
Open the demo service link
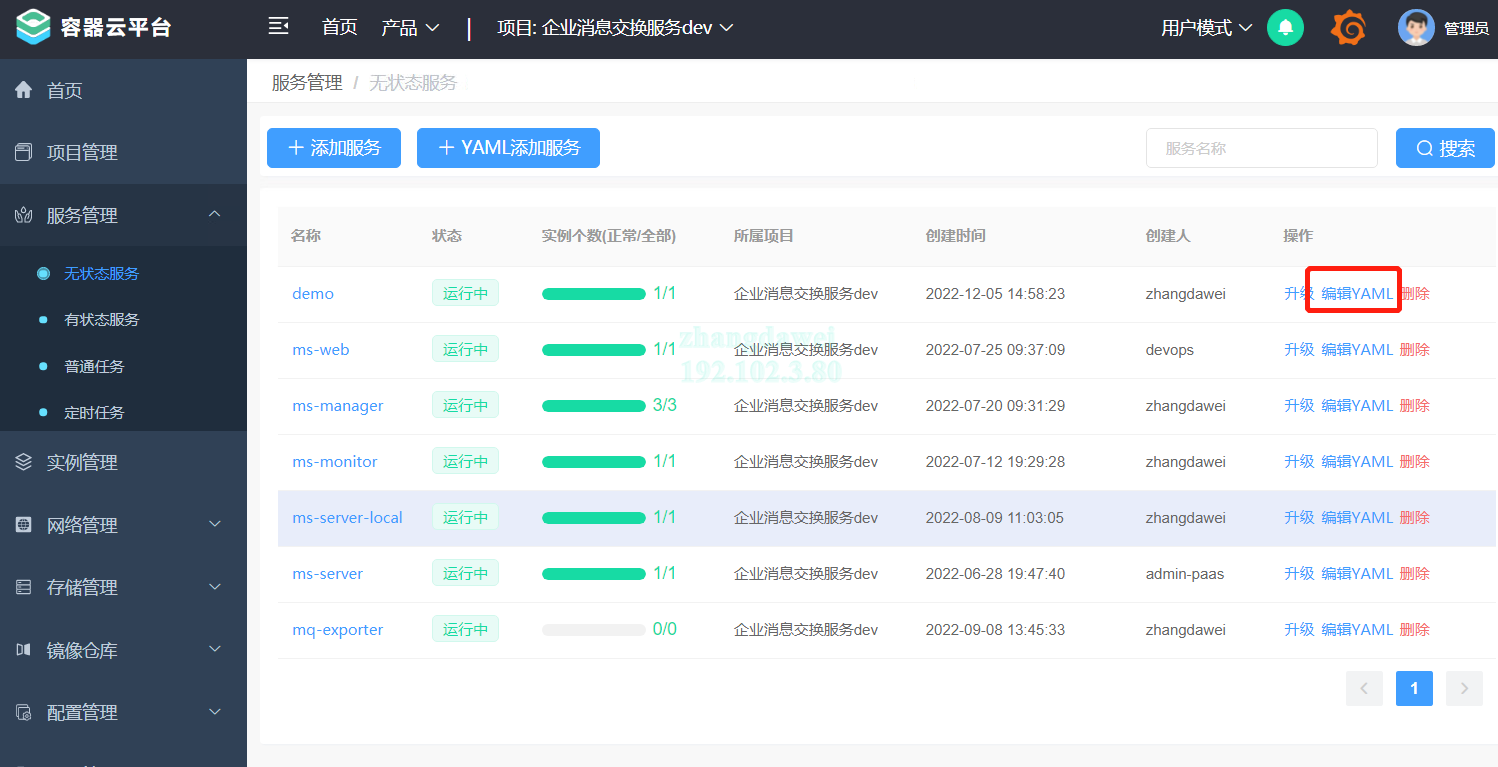(313, 294)
